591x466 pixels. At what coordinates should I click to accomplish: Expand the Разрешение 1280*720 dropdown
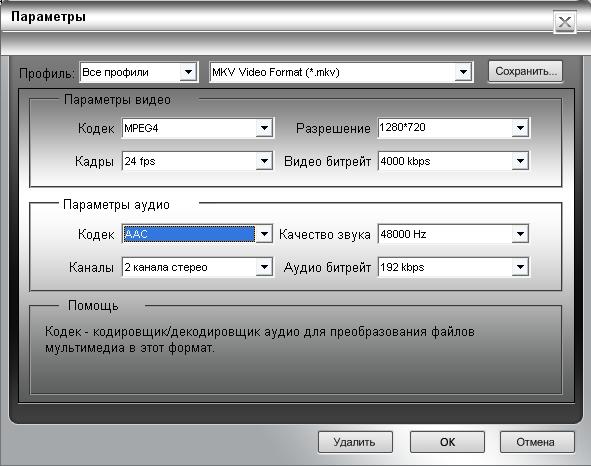520,128
